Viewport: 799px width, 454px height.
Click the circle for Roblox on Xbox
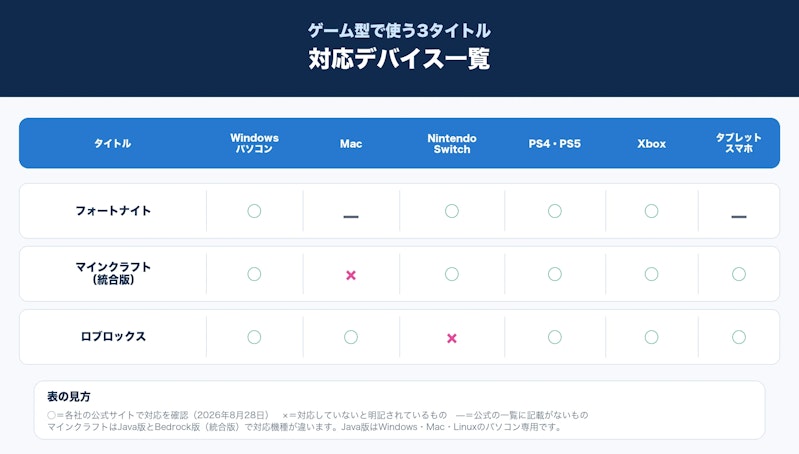click(651, 337)
